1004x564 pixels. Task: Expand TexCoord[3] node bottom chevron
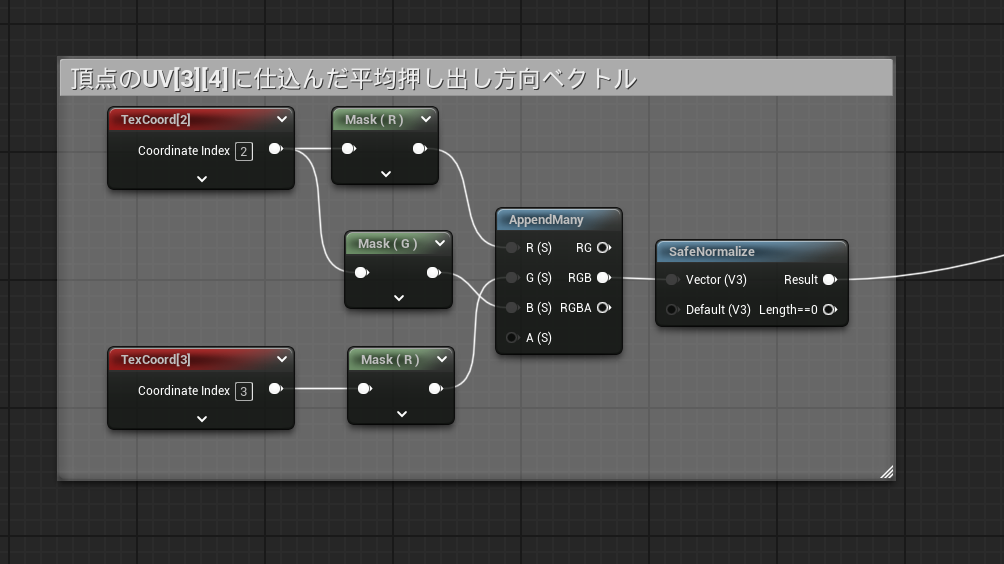[x=202, y=419]
